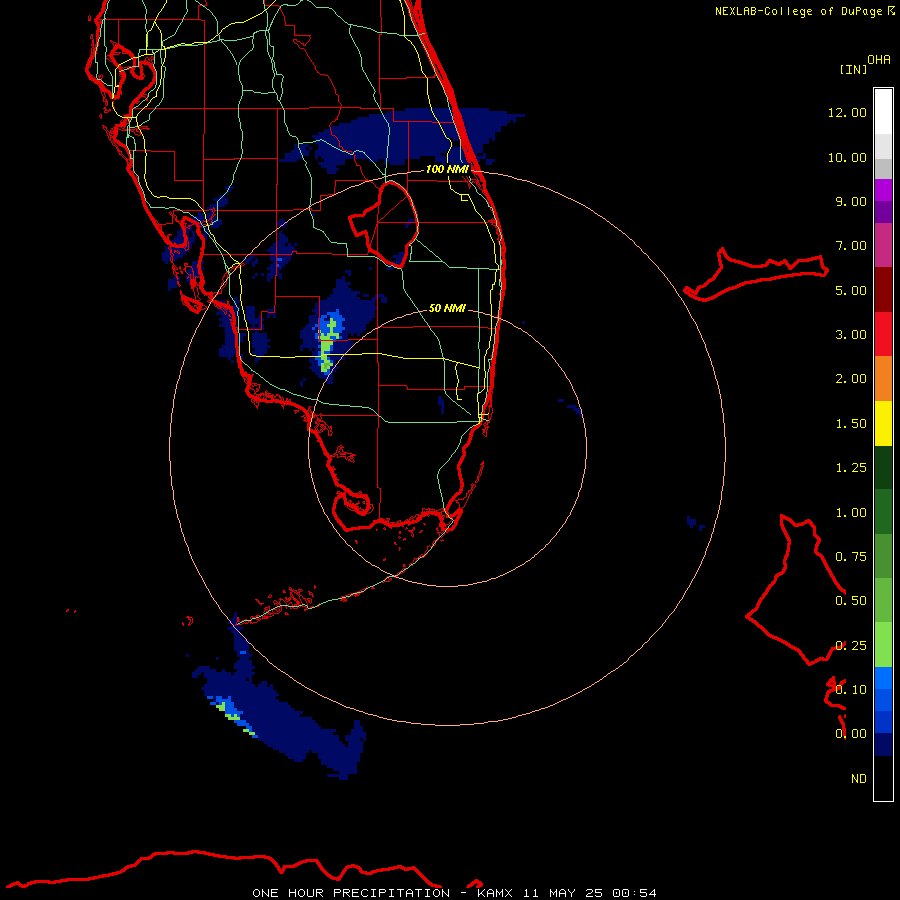Click the OHA product label above legend
This screenshot has width=900, height=900.
tap(879, 59)
